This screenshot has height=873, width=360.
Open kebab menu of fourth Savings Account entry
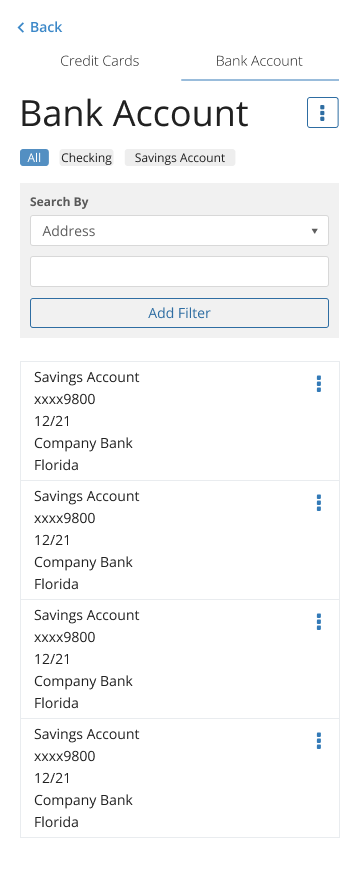[x=319, y=741]
